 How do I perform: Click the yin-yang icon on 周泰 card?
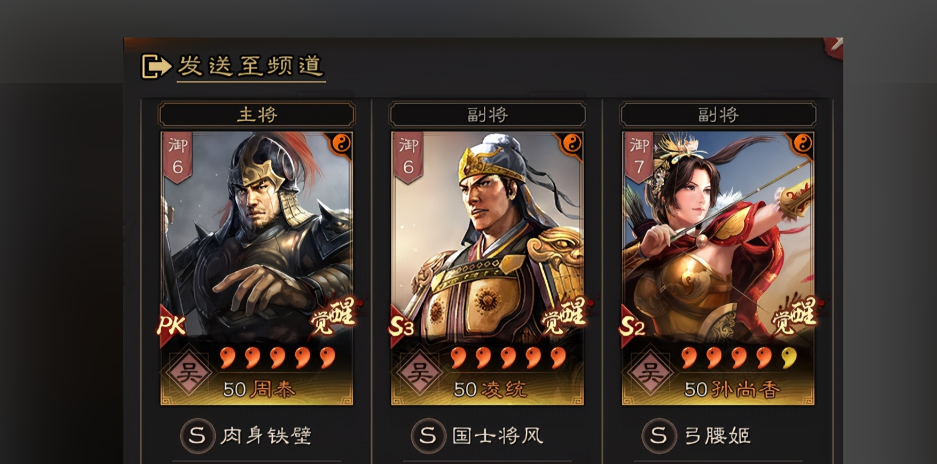341,143
